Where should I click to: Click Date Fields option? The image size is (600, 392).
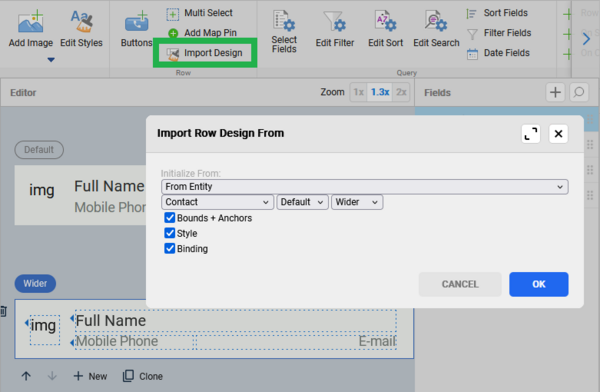pyautogui.click(x=498, y=53)
